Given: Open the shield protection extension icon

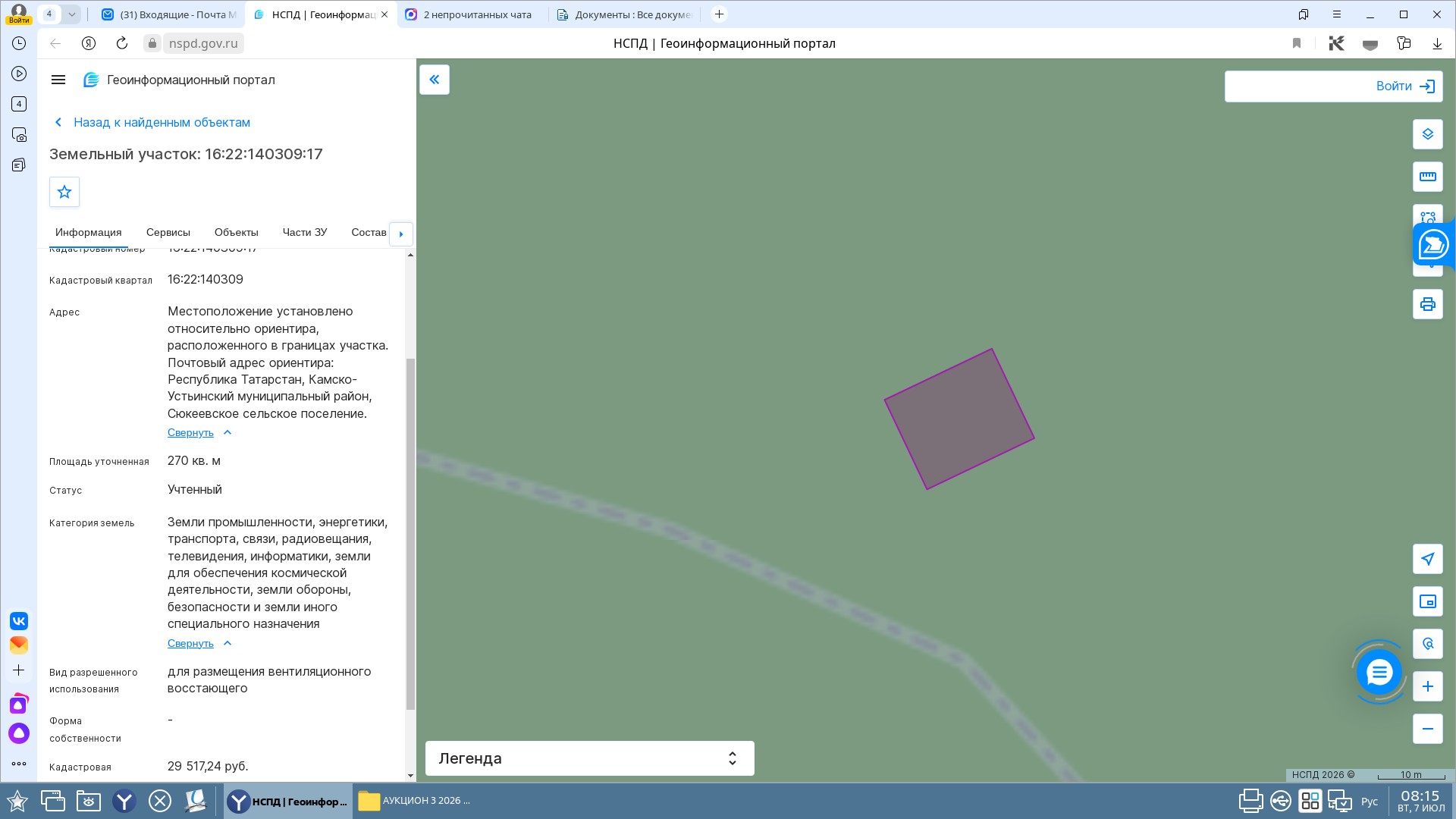Looking at the screenshot, I should click(1370, 43).
